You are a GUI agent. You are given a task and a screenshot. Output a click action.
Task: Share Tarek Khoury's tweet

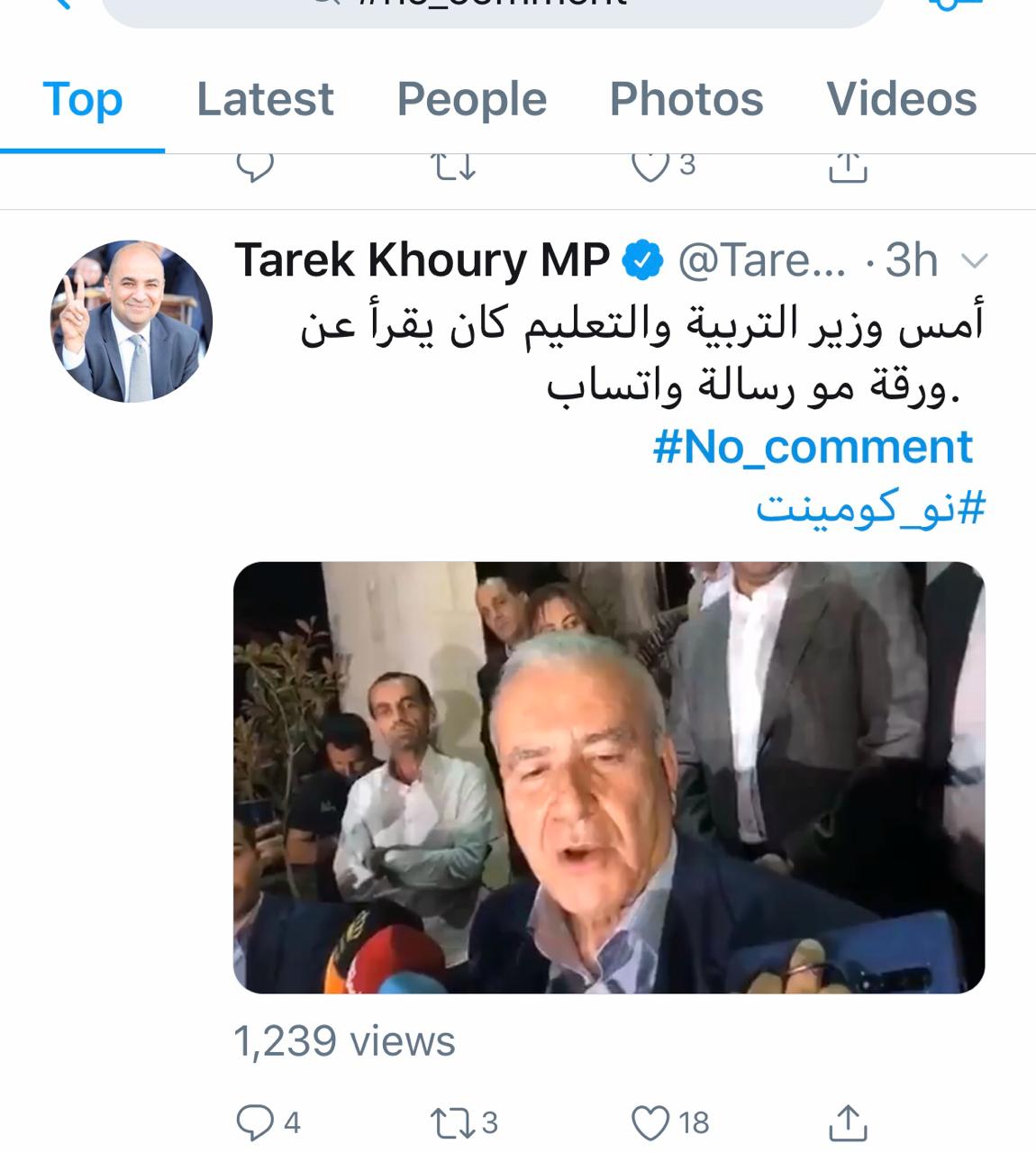847,1122
